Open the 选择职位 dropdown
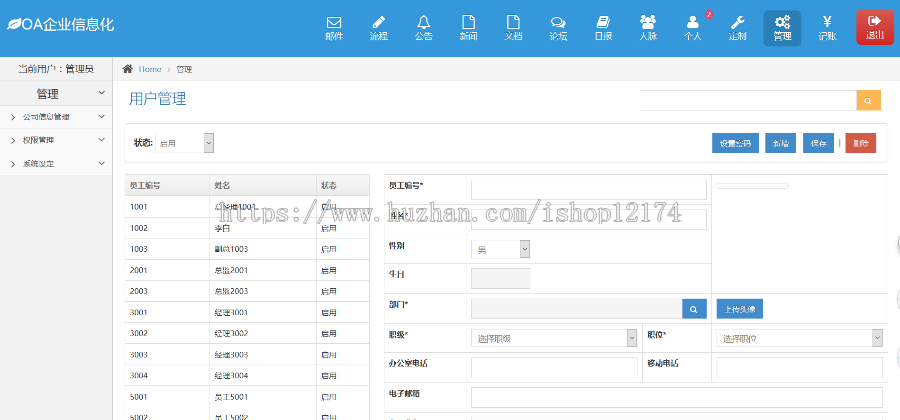Screen dimensions: 900x420 (x=799, y=339)
